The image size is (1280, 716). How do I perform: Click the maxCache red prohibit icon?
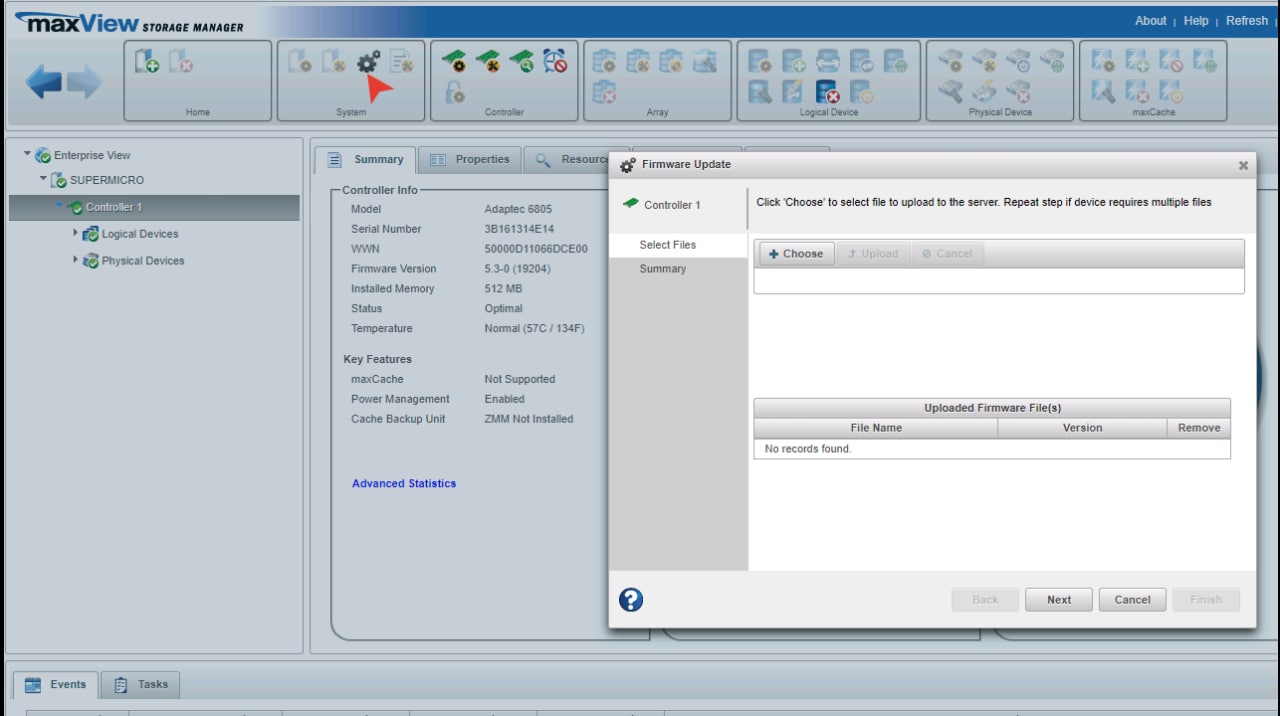pyautogui.click(x=1171, y=62)
